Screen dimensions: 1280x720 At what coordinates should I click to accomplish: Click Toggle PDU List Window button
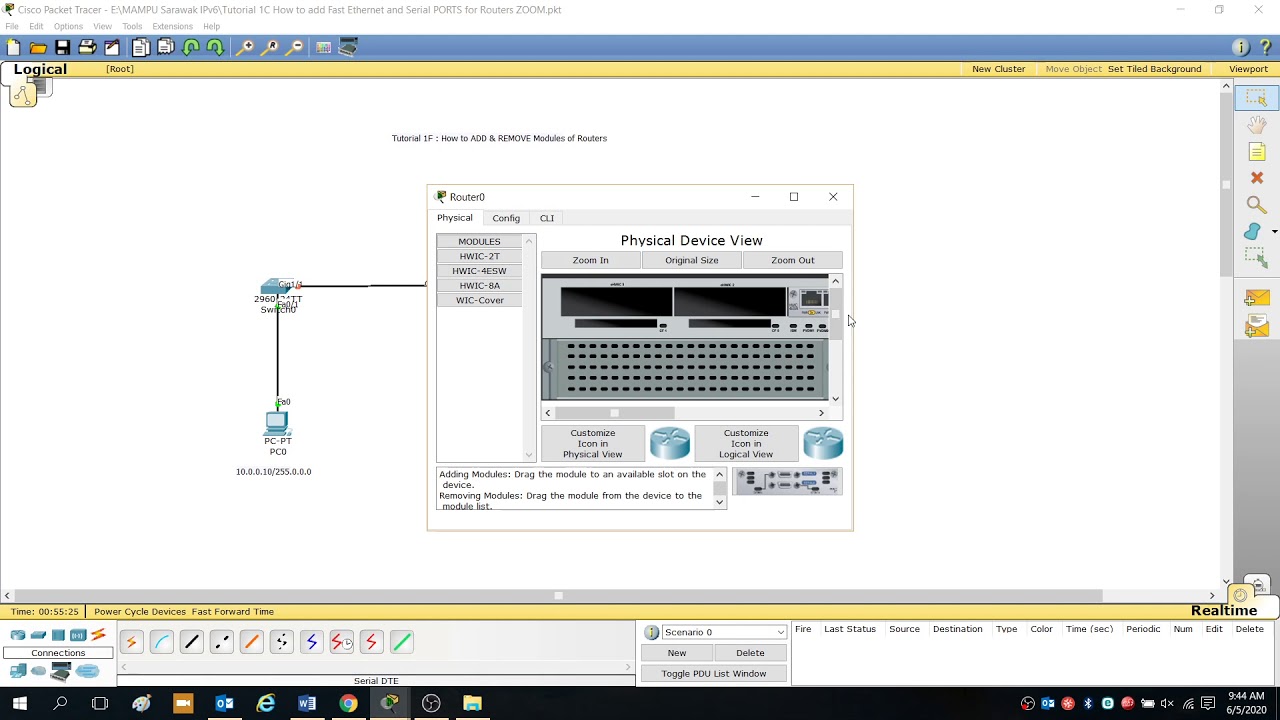[714, 673]
